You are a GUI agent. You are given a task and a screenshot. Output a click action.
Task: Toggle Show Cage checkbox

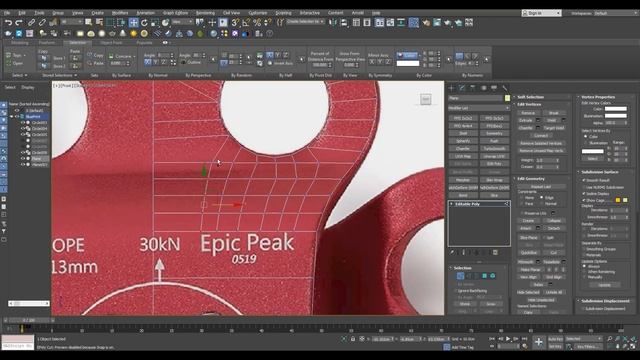pyautogui.click(x=584, y=200)
